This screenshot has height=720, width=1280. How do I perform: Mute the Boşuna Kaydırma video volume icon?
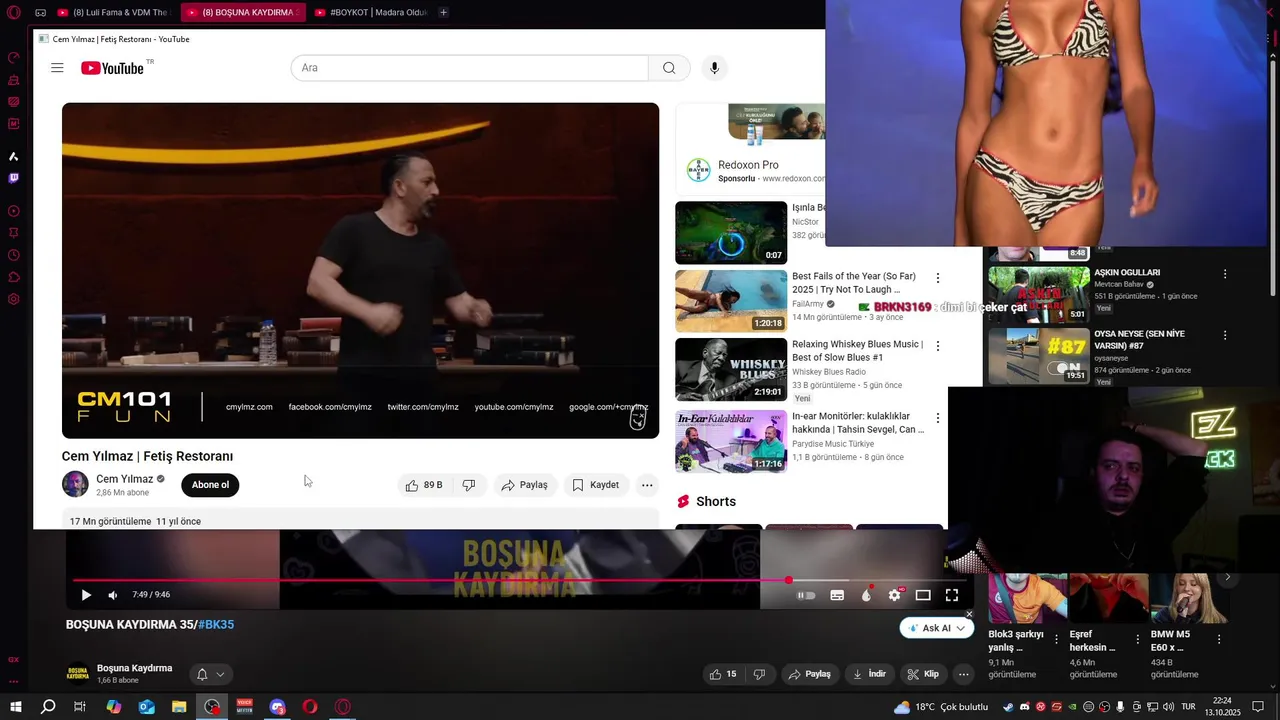pos(112,595)
